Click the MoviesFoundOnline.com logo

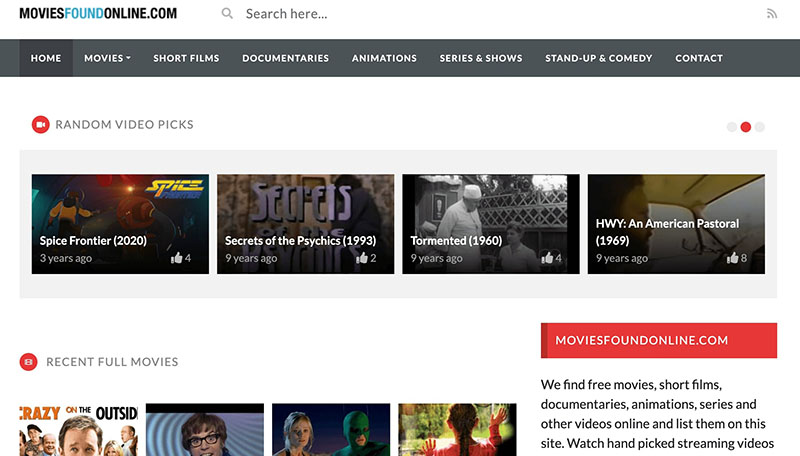pos(98,13)
